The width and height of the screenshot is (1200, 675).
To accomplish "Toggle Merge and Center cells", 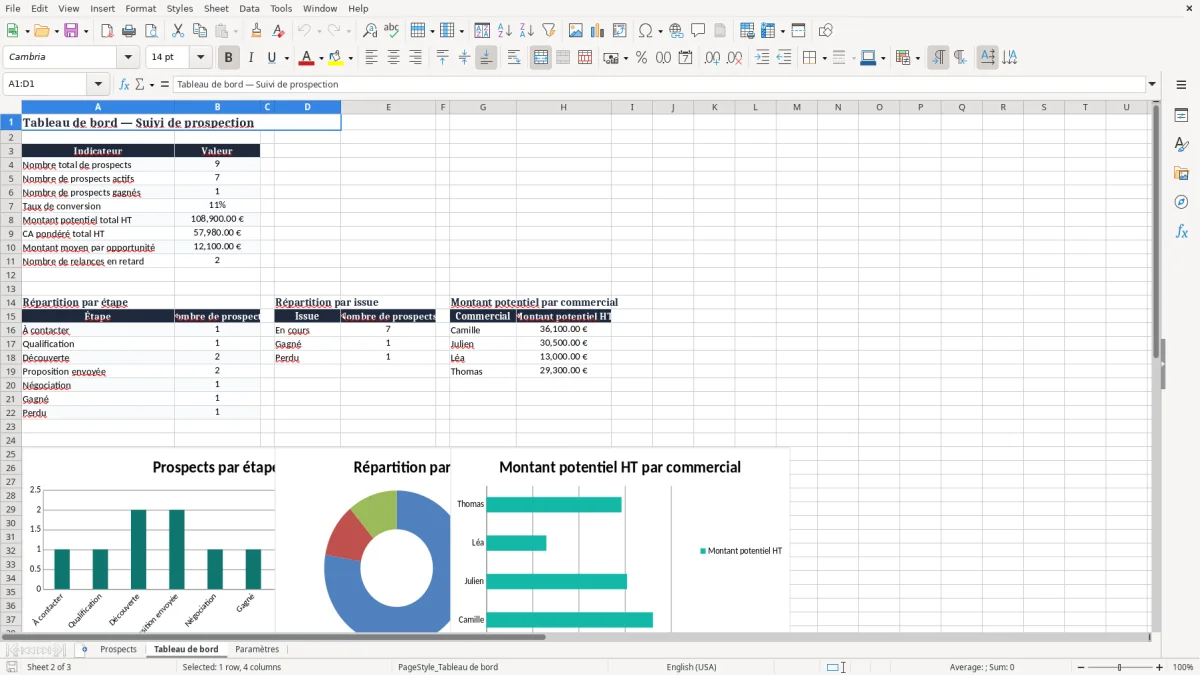I will [541, 58].
